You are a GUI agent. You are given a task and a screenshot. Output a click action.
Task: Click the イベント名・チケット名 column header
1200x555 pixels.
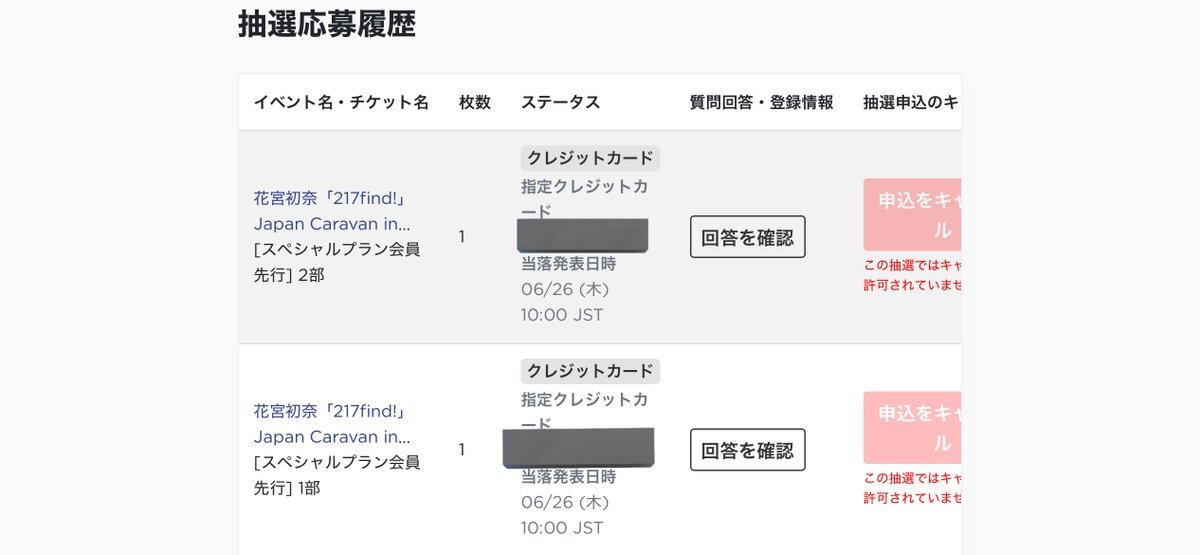click(x=341, y=102)
